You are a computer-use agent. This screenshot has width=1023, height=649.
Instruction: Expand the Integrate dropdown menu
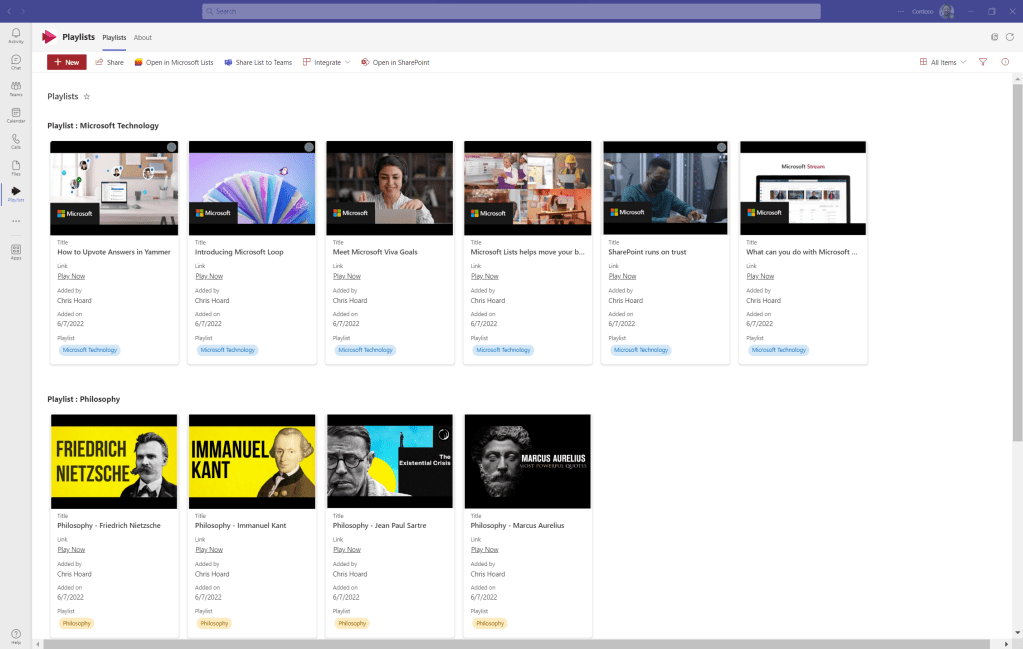point(327,62)
